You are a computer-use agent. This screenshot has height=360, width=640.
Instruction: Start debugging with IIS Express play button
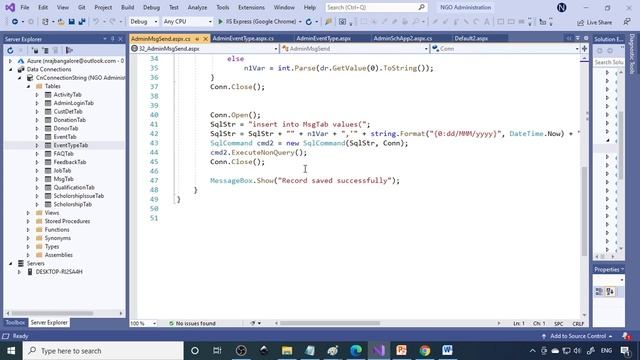(x=220, y=22)
